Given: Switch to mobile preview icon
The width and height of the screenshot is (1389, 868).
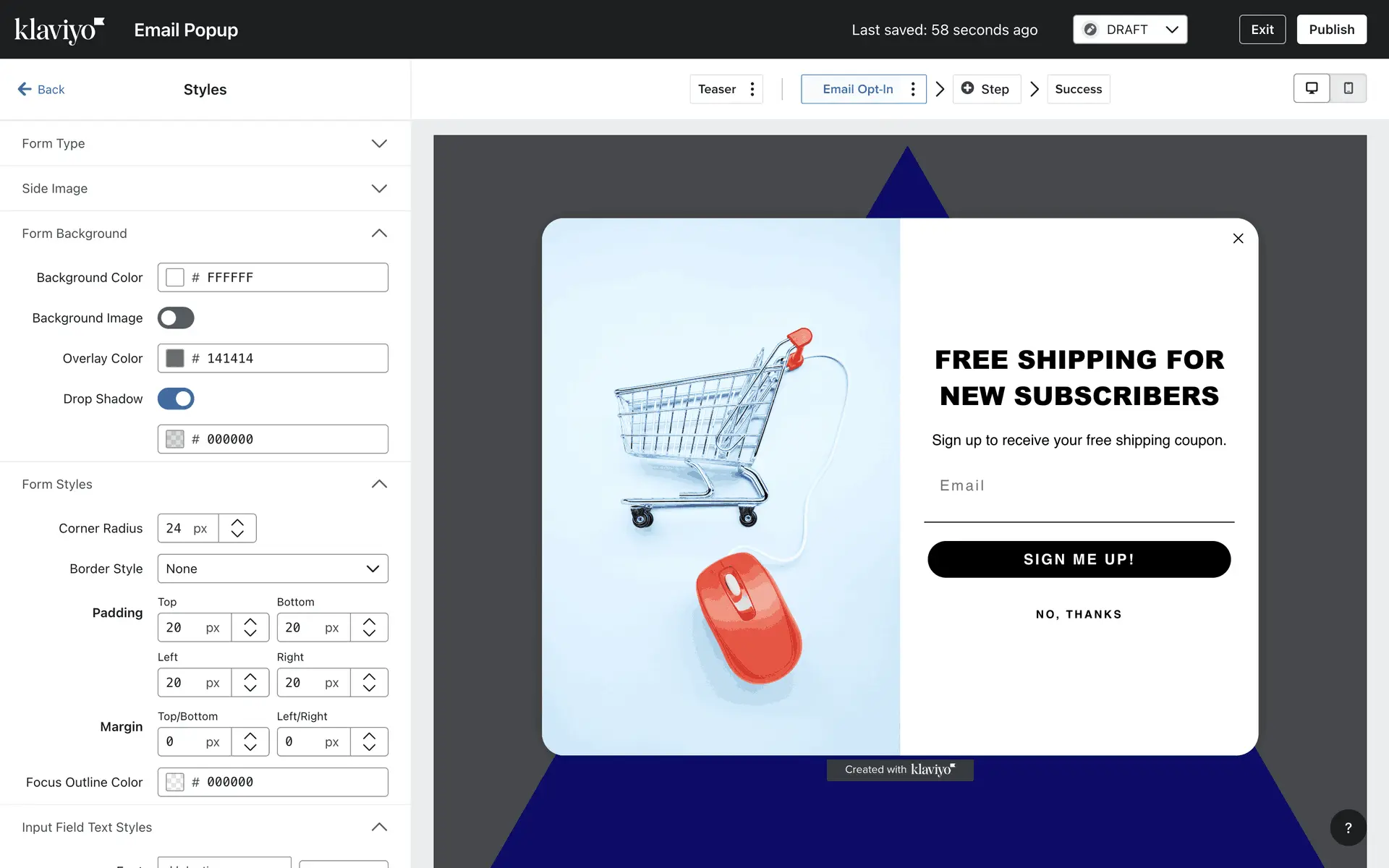Looking at the screenshot, I should [x=1348, y=88].
